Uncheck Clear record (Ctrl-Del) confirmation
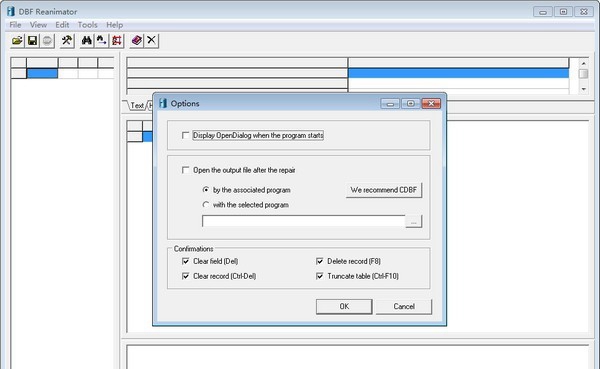 [186, 276]
